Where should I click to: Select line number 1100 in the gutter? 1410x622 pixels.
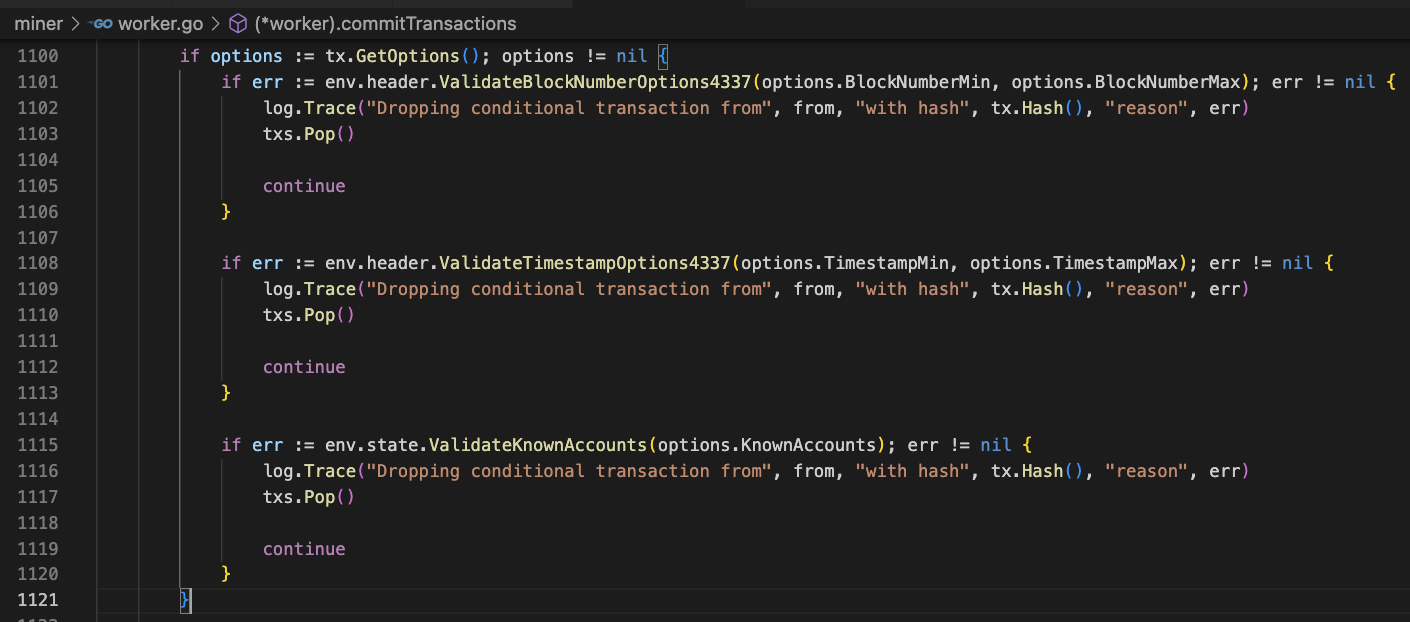[x=38, y=56]
